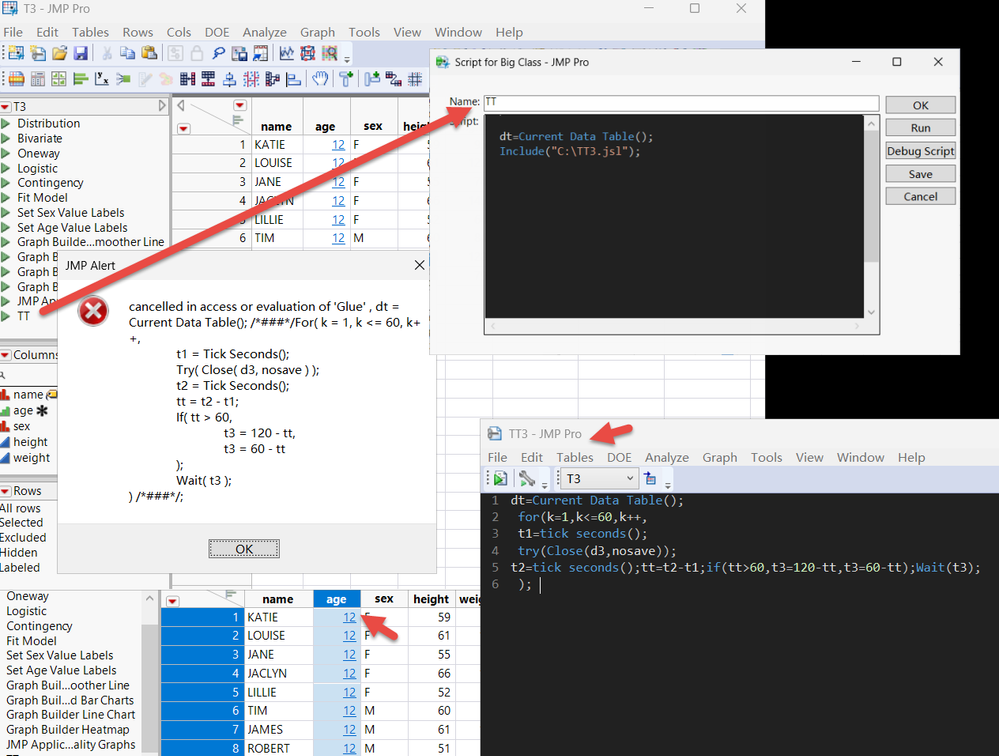Open the Cols menu in T3 window
The image size is (999, 756).
pos(178,32)
